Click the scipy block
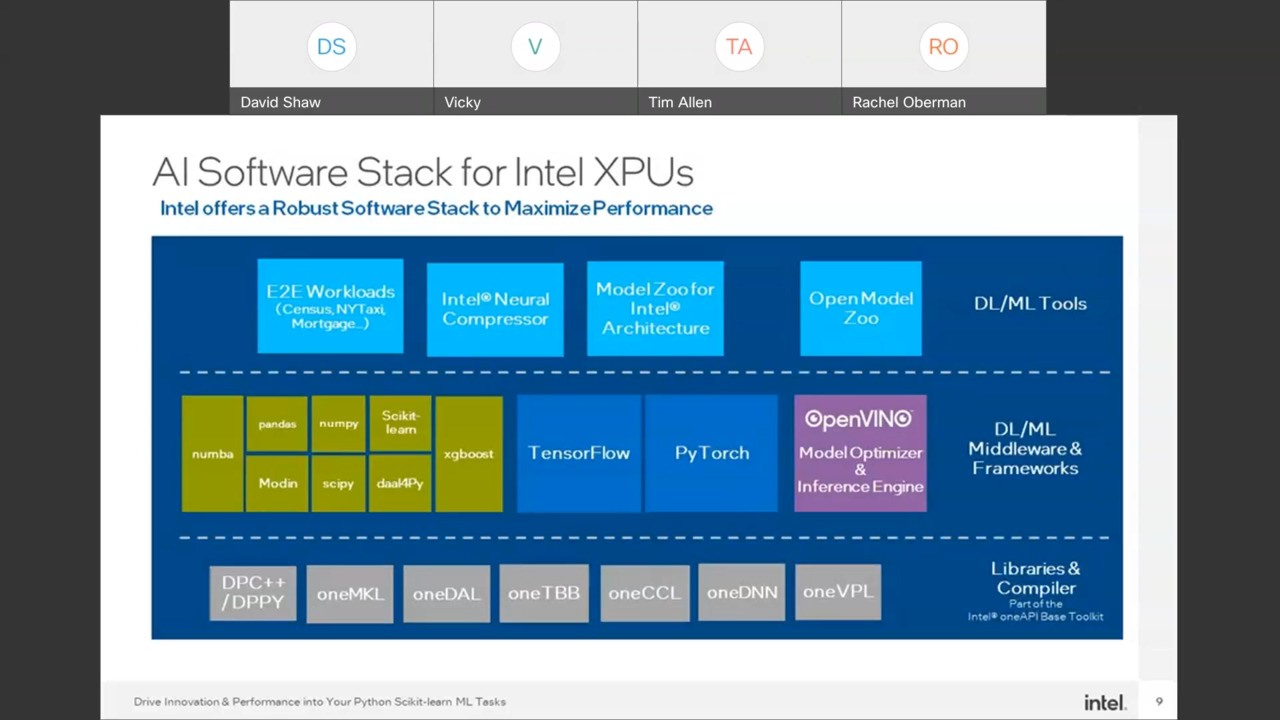Screen dimensions: 1280x720 click(338, 484)
